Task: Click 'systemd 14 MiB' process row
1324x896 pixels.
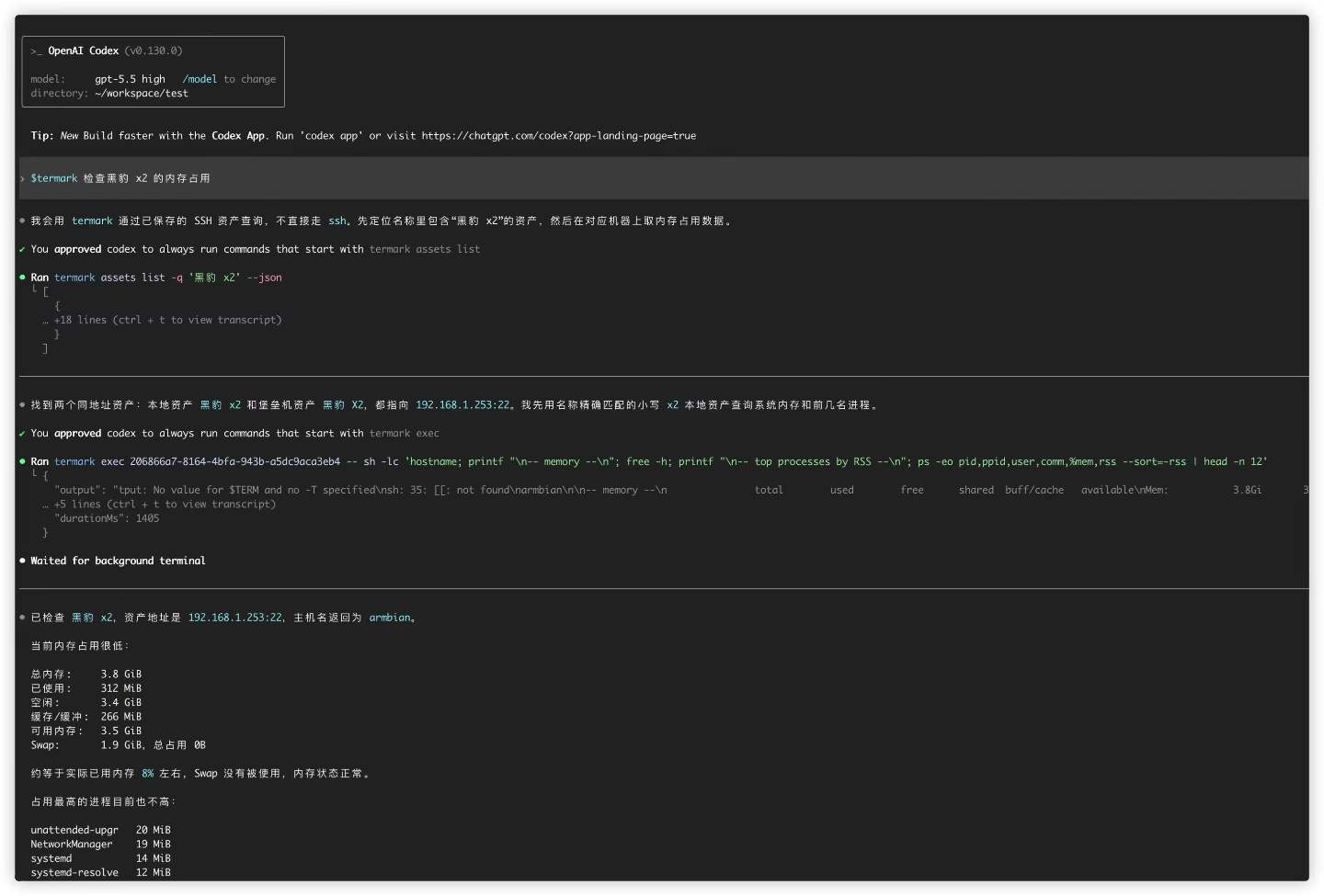Action: tap(101, 859)
